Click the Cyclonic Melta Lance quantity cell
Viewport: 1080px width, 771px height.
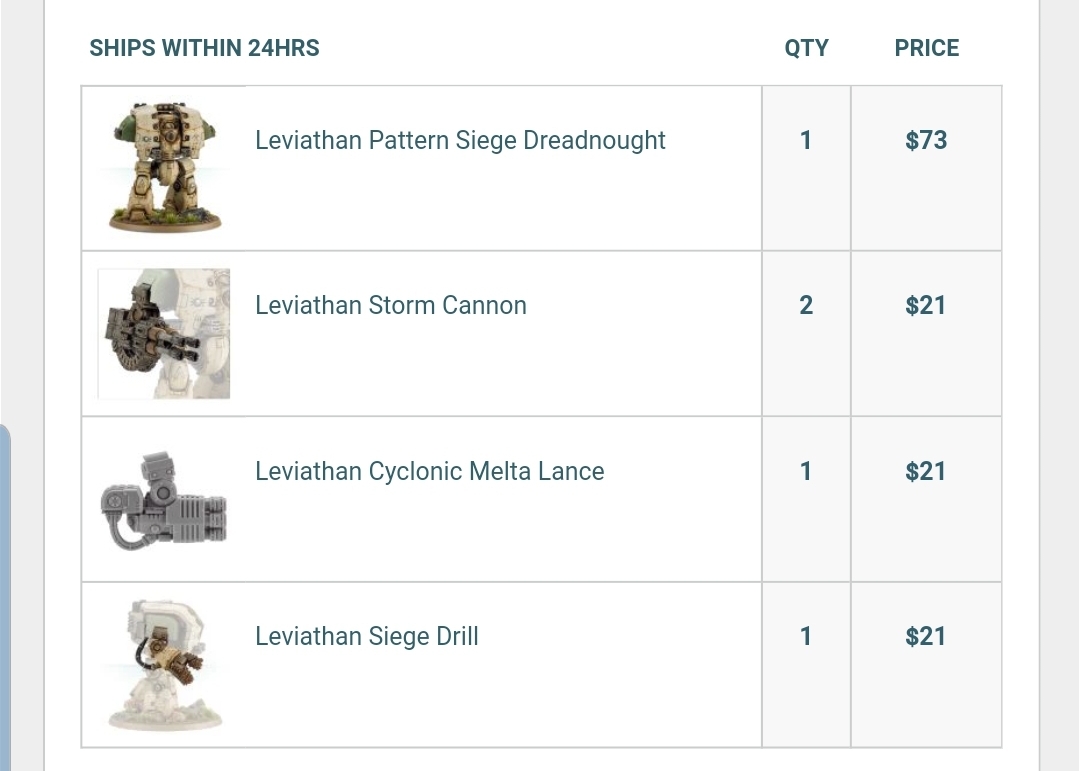coord(806,471)
